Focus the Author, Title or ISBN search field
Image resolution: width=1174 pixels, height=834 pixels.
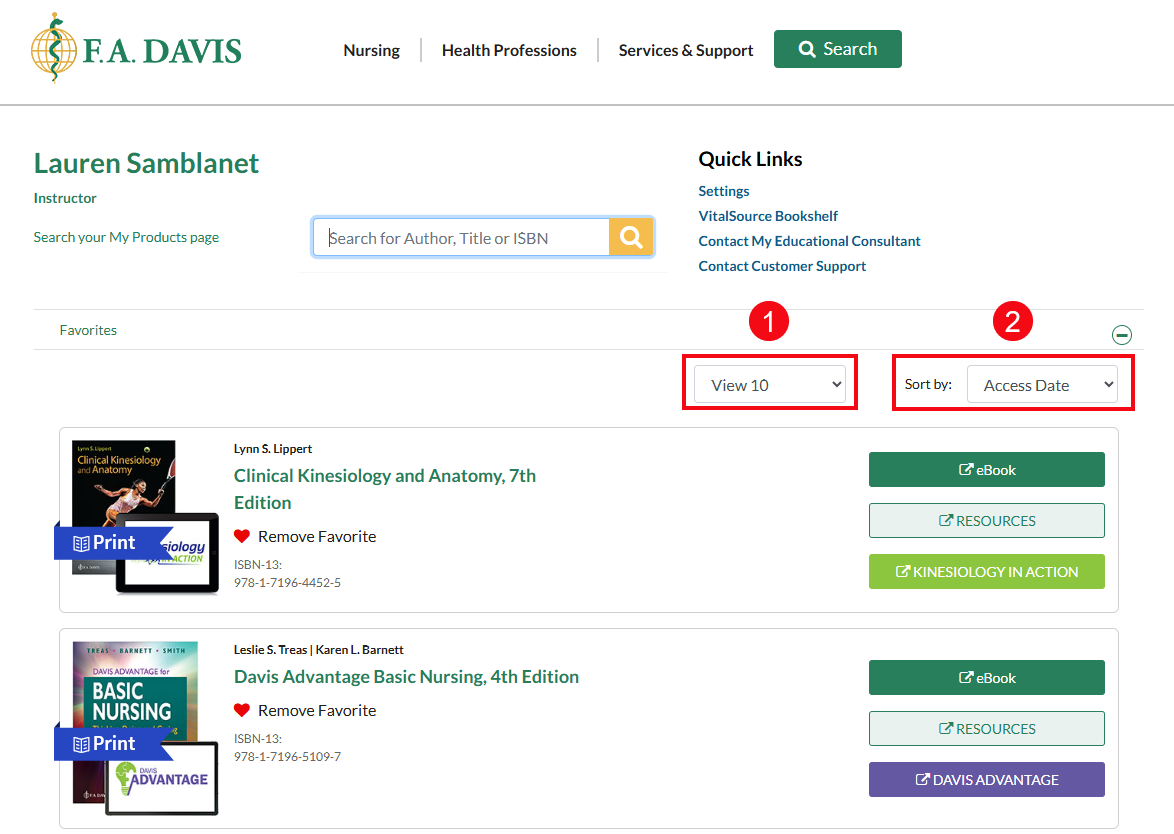(x=461, y=237)
